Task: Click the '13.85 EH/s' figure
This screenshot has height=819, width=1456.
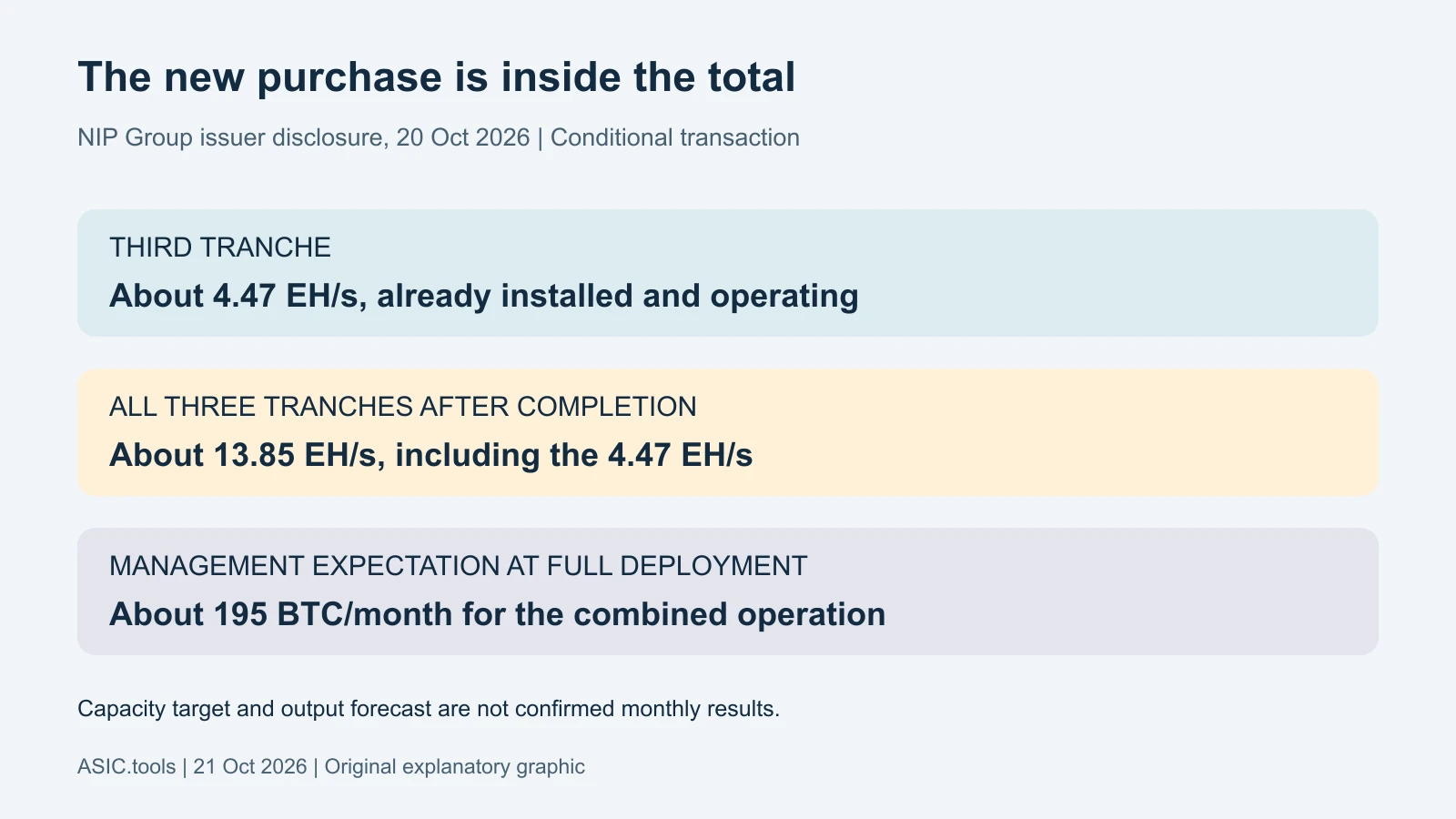Action: [294, 455]
